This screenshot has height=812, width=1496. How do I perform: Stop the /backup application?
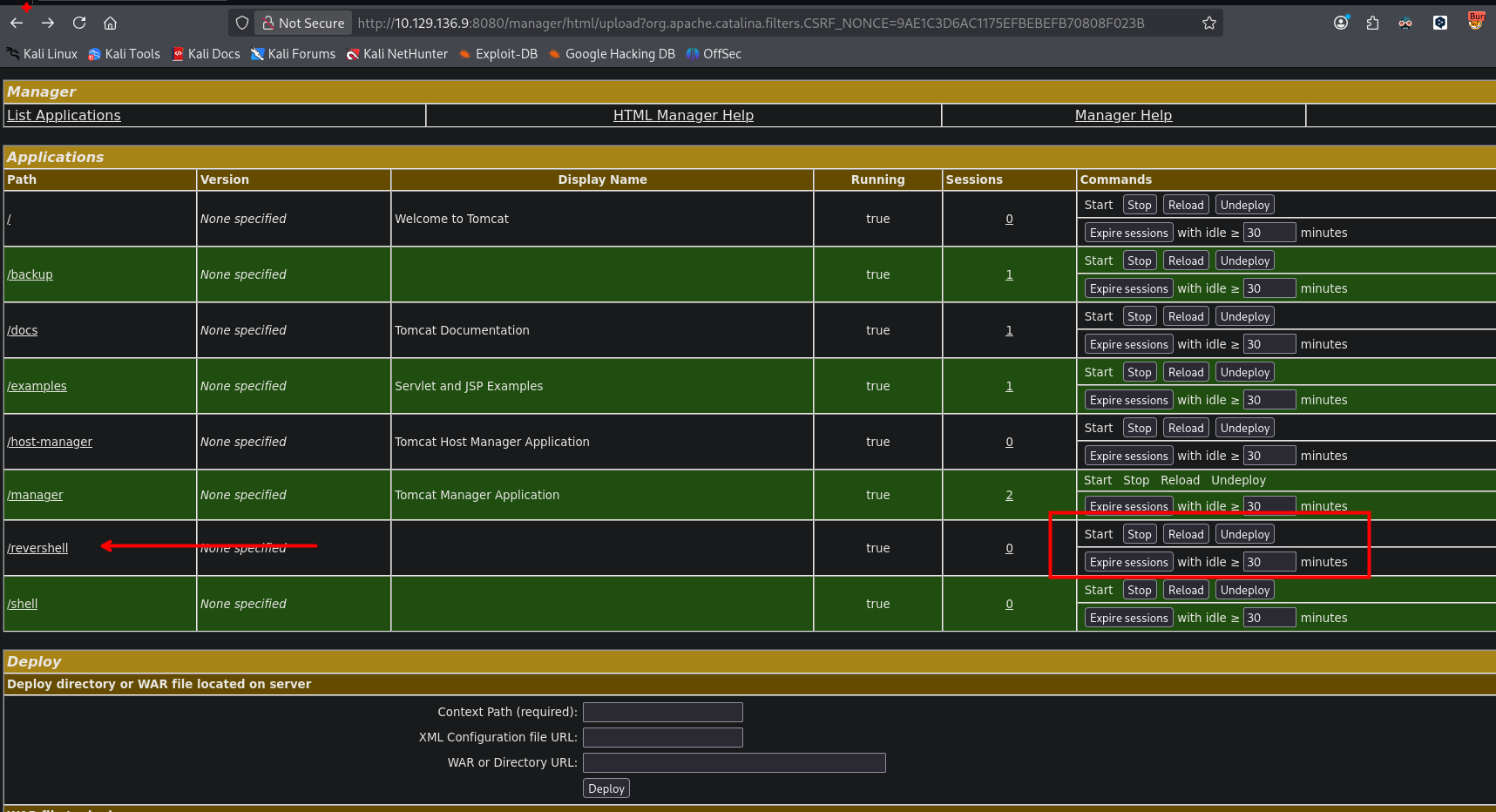pyautogui.click(x=1139, y=261)
